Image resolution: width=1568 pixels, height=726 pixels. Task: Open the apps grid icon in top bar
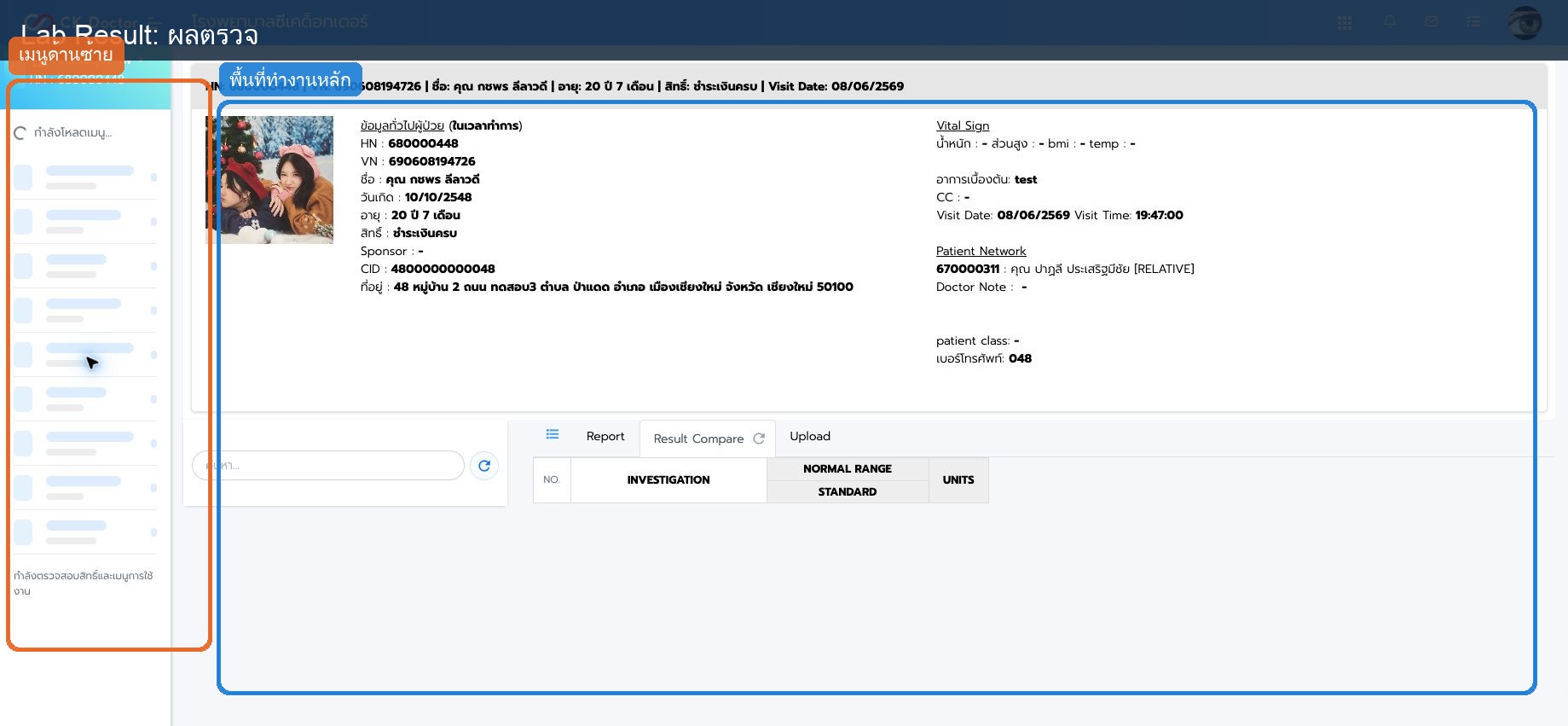[x=1345, y=23]
